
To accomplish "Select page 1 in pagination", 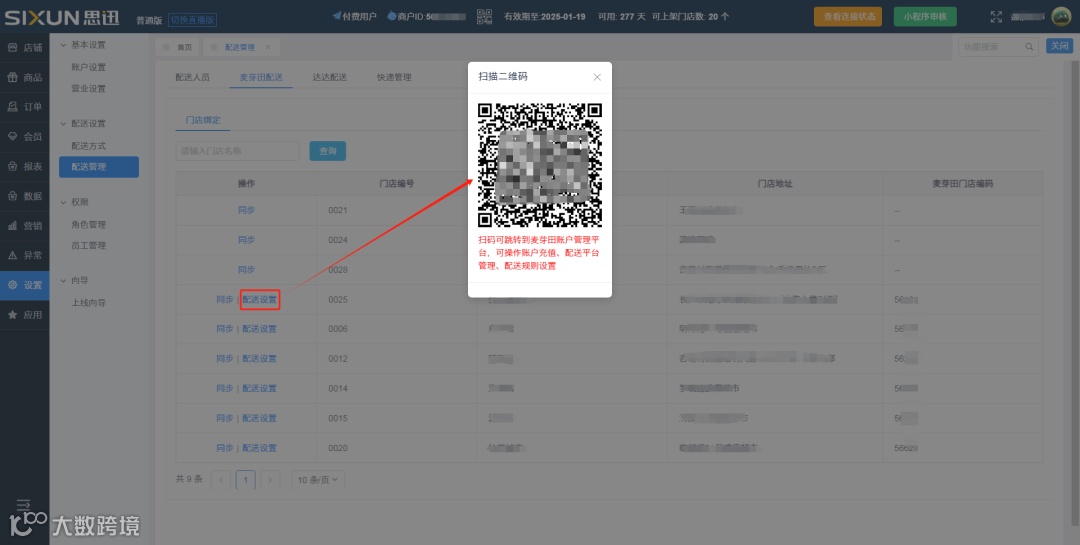I will point(245,480).
